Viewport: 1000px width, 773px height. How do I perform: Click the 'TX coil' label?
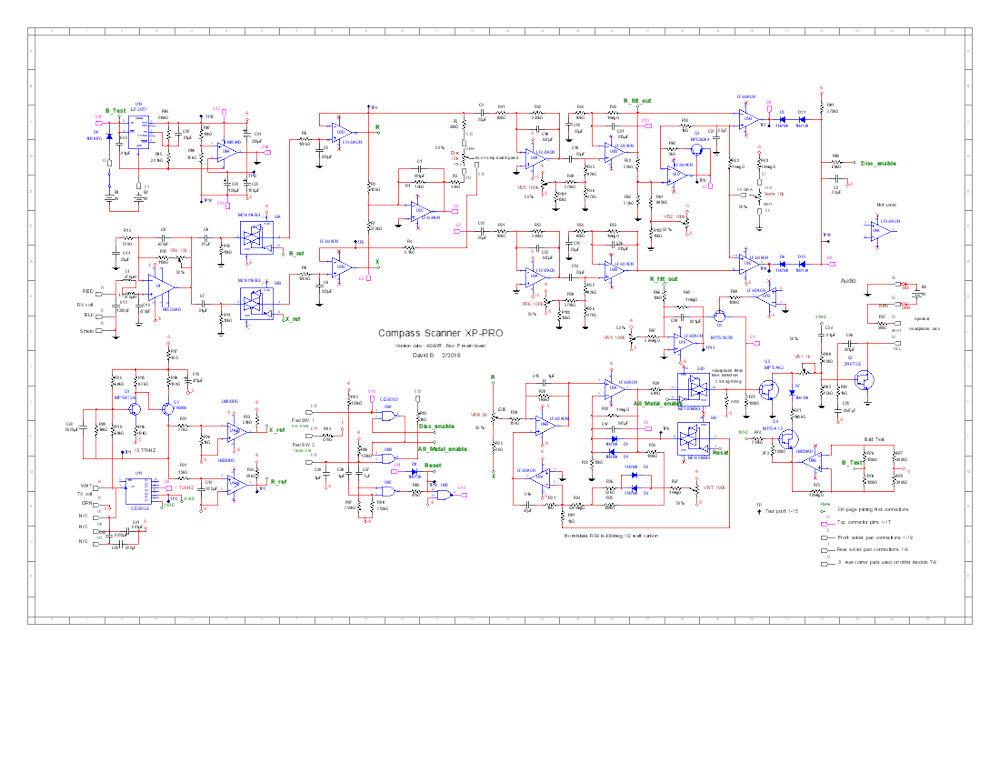click(85, 494)
